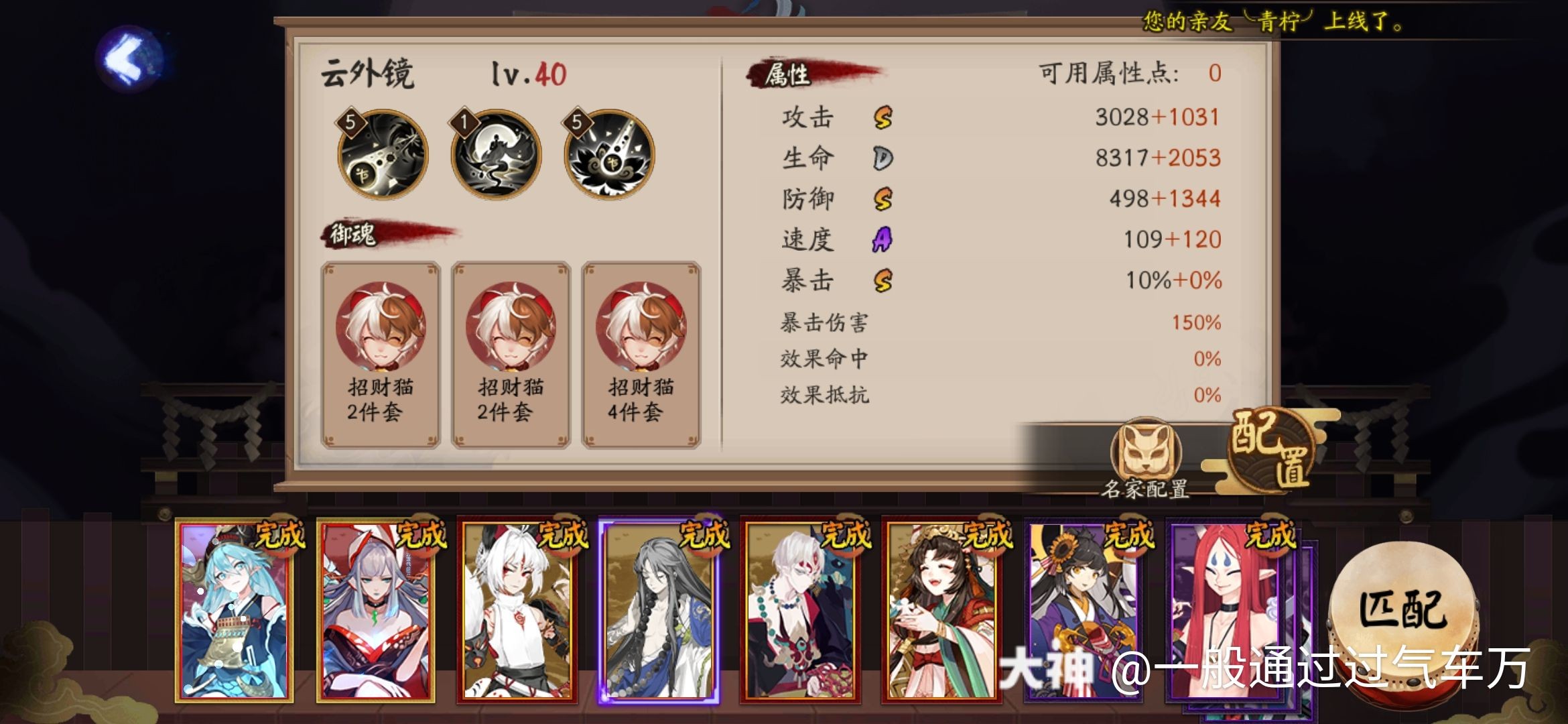Tap the 匹配 drum match button
Image resolution: width=1568 pixels, height=724 pixels.
coord(1402,610)
